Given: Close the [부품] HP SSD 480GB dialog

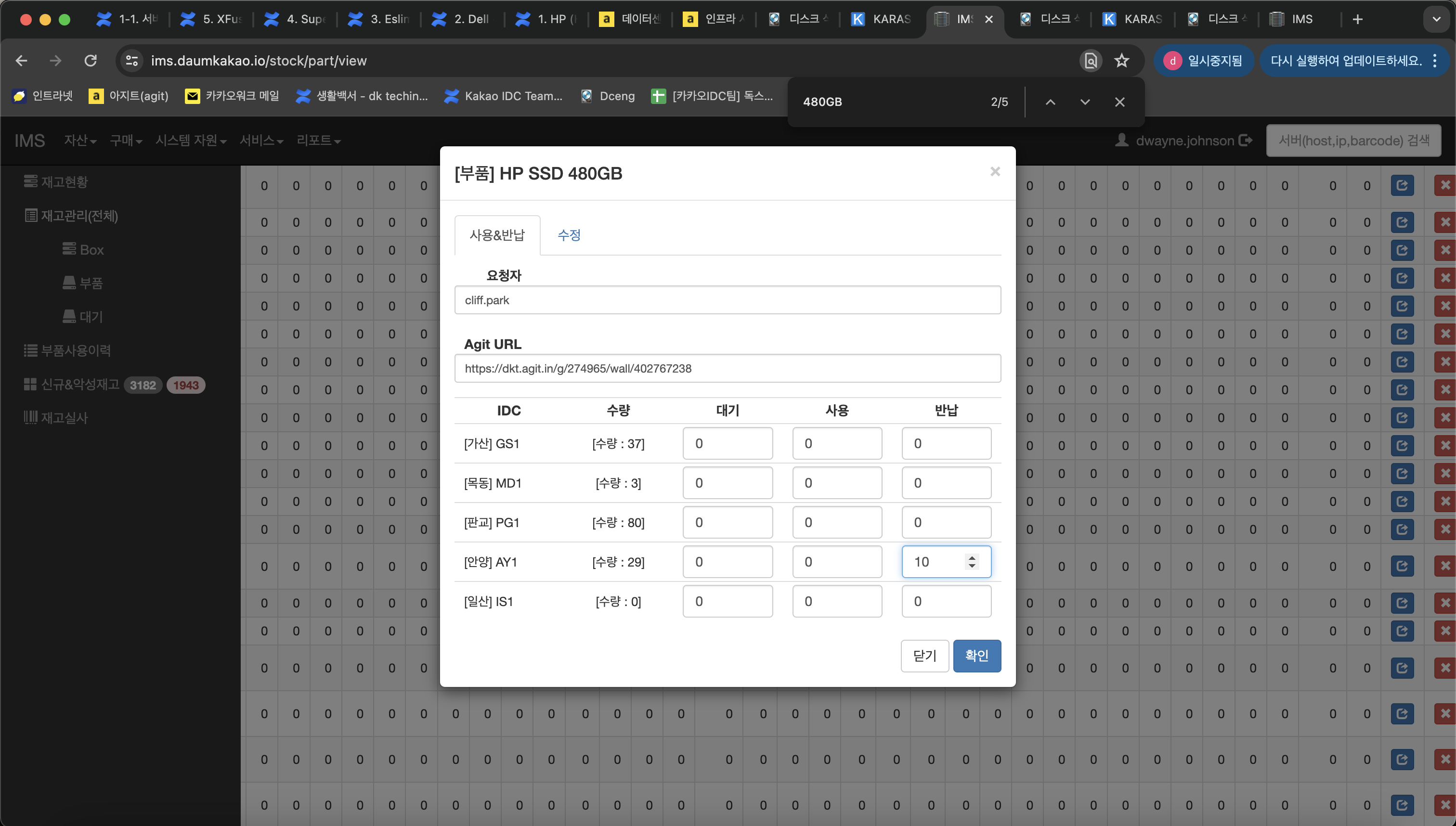Looking at the screenshot, I should click(995, 171).
